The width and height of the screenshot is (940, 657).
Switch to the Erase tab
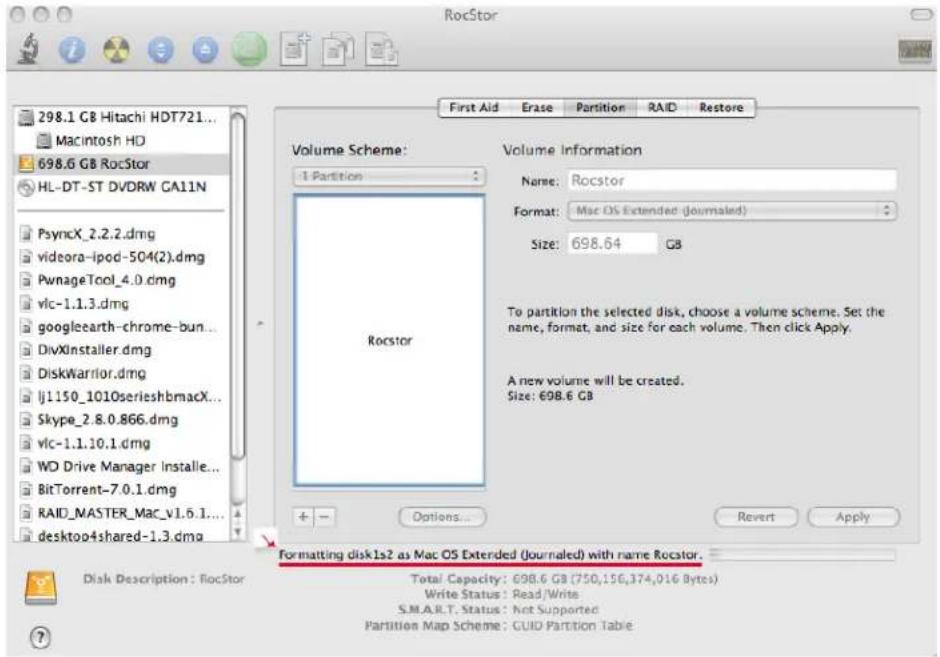[537, 108]
